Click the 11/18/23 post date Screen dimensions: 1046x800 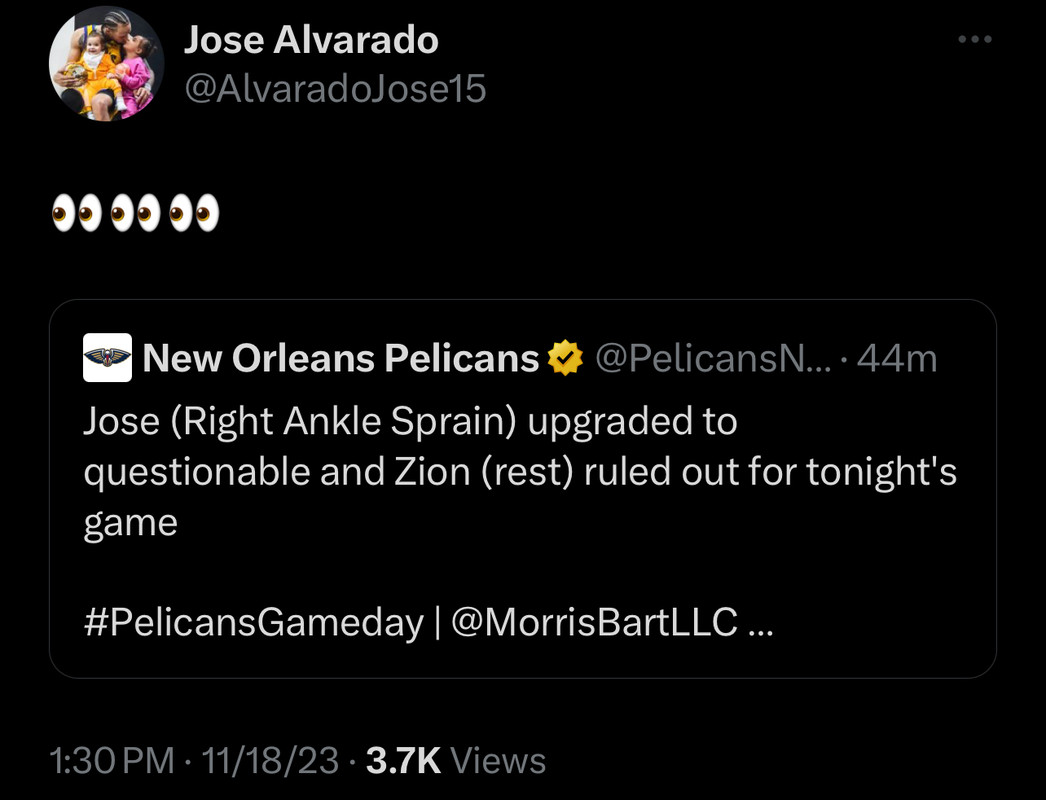[x=270, y=761]
